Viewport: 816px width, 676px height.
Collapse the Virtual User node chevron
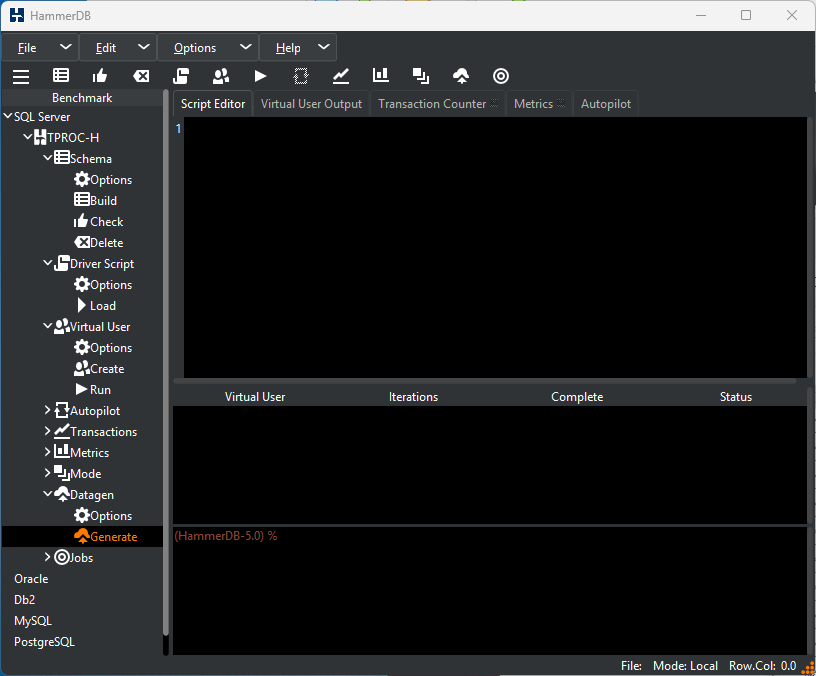click(47, 326)
